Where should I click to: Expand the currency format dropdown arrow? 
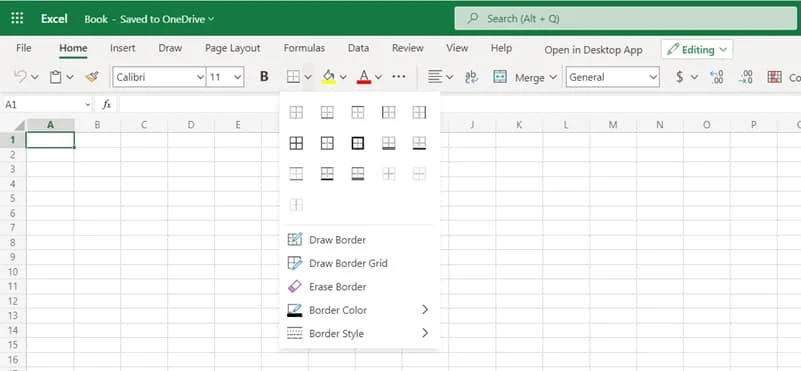pos(694,78)
